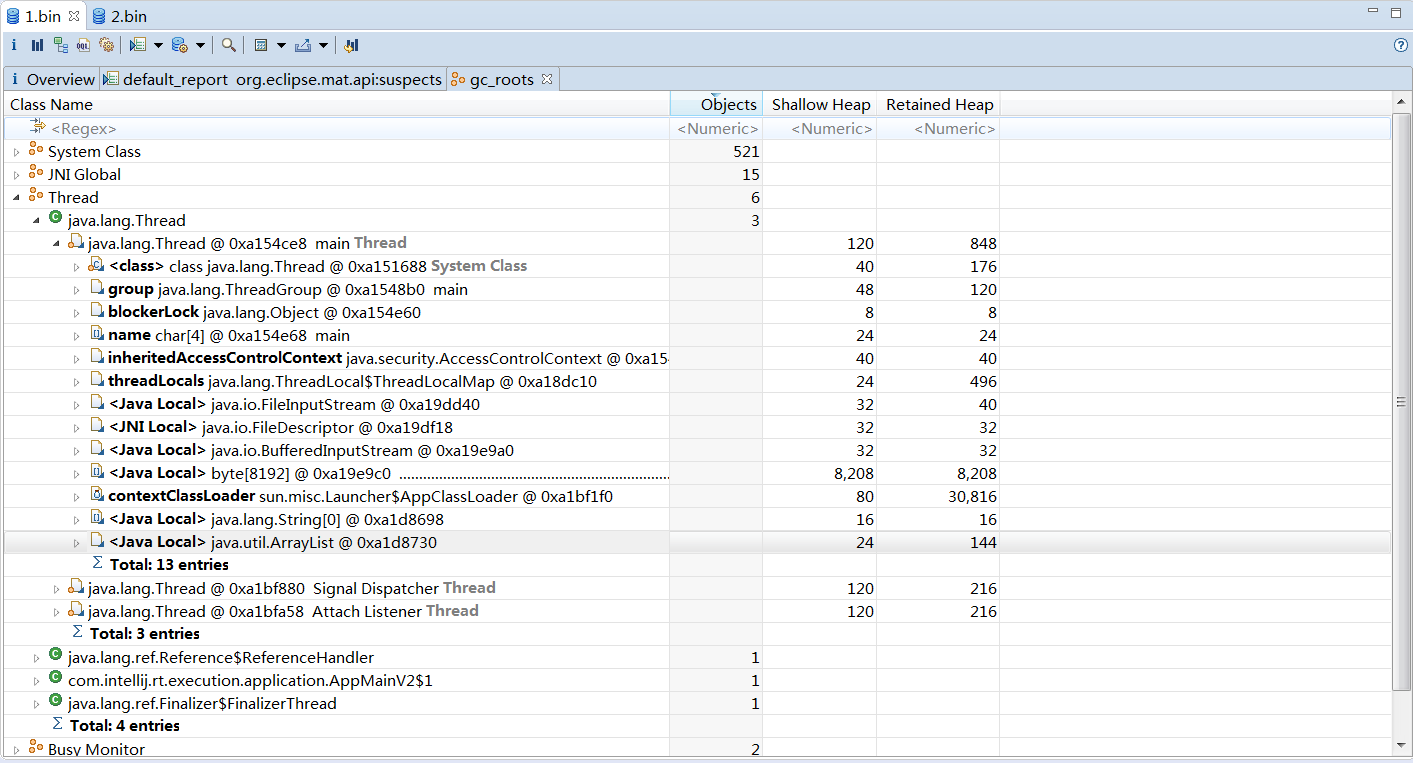Click icon of group ThreadGroup row

(x=97, y=288)
